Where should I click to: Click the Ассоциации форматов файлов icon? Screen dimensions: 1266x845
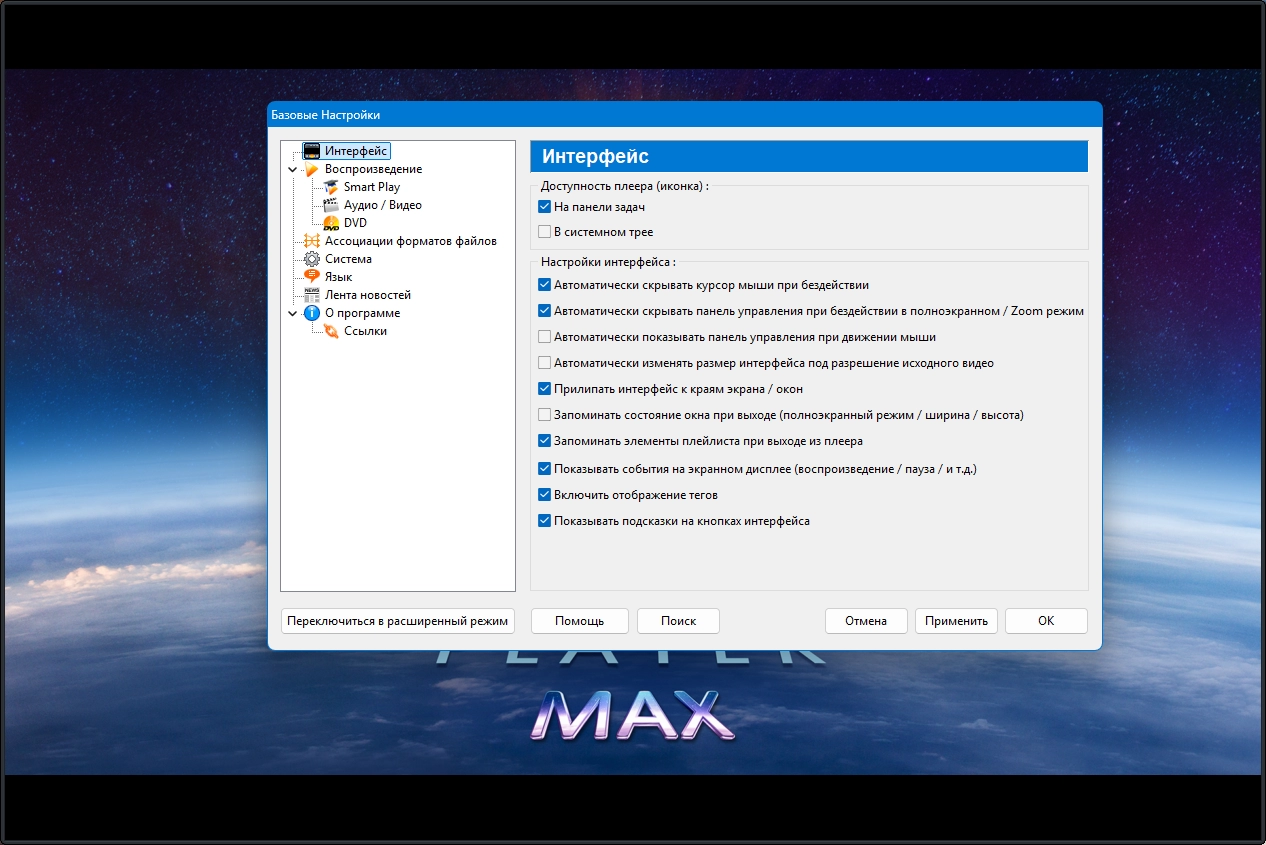tap(311, 241)
